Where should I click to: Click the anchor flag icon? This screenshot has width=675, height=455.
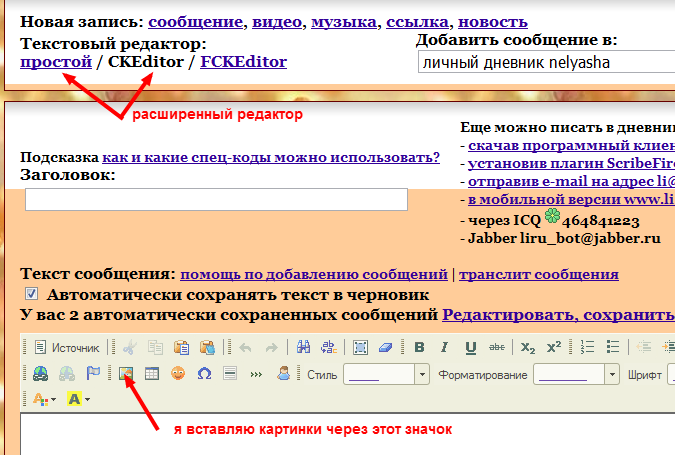coord(93,374)
